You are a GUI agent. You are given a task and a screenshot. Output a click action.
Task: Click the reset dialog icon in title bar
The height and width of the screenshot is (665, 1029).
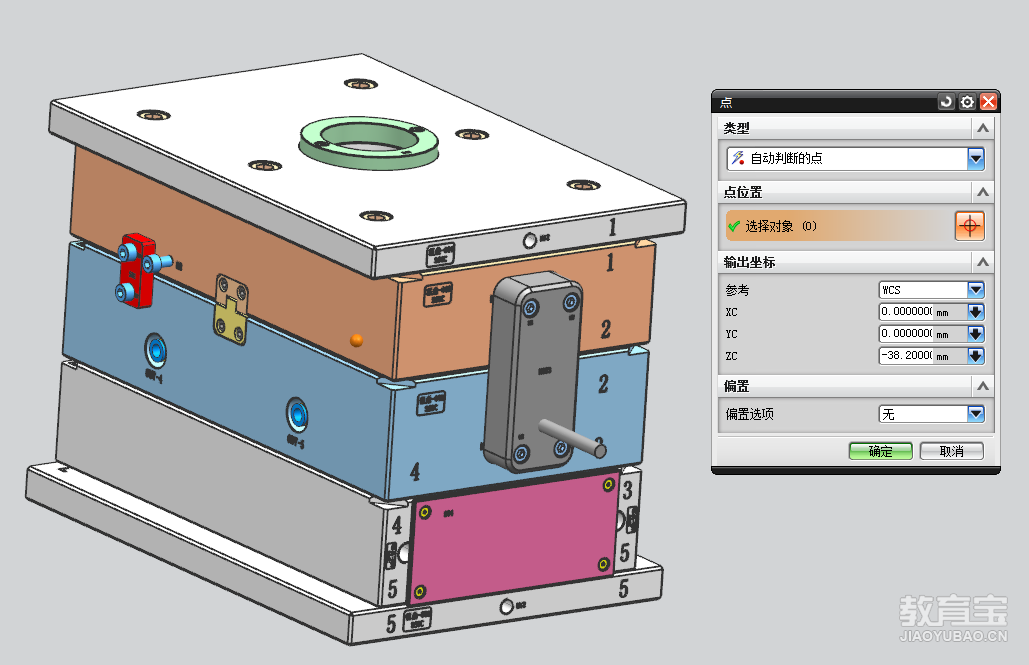946,102
